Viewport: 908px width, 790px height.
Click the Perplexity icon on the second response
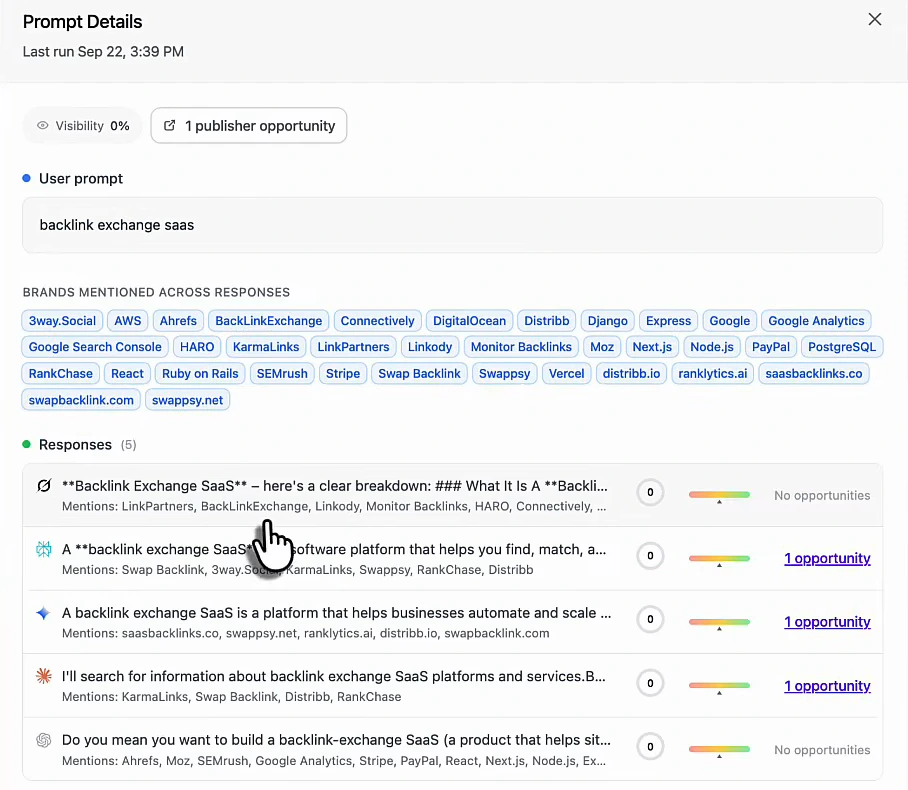(44, 549)
